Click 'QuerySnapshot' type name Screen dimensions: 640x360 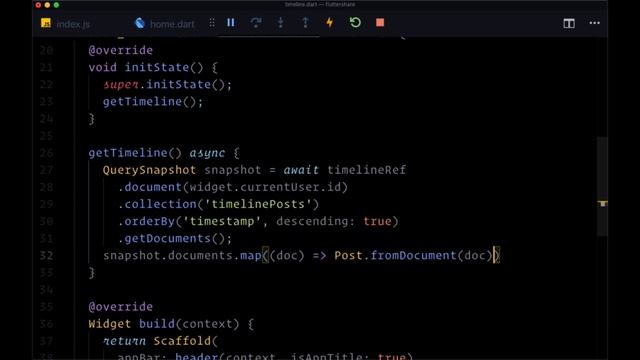pyautogui.click(x=149, y=170)
